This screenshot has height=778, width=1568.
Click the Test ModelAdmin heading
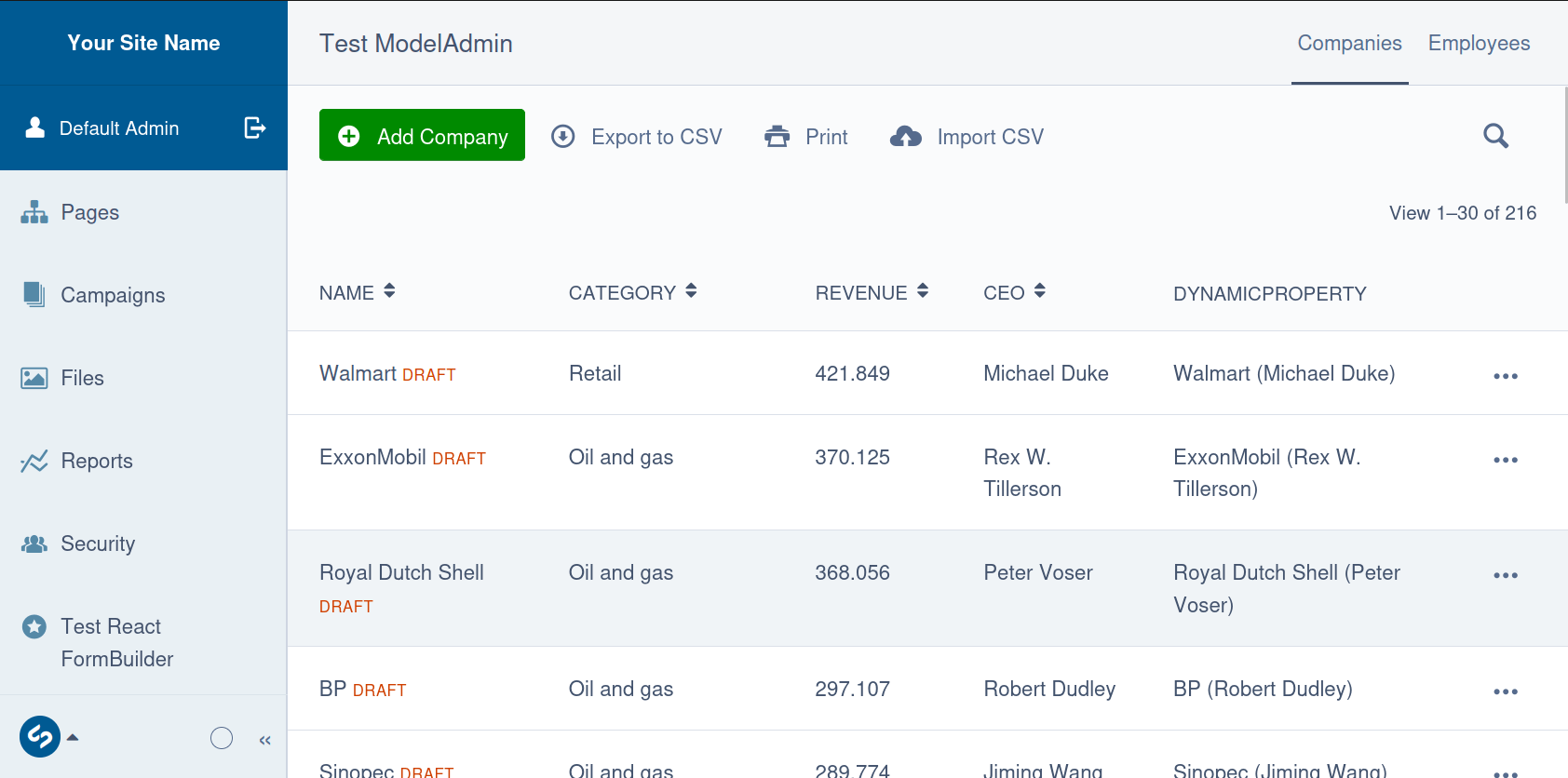tap(416, 44)
